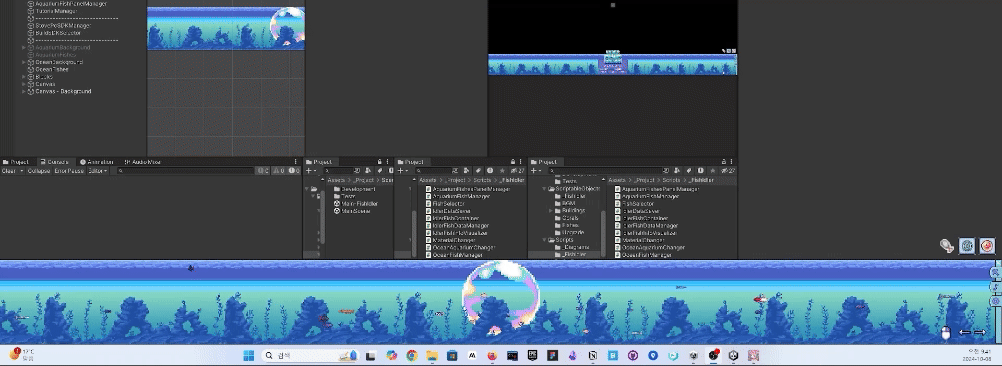This screenshot has height=366, width=1002.
Task: Toggle the console warning count filter
Action: point(279,171)
